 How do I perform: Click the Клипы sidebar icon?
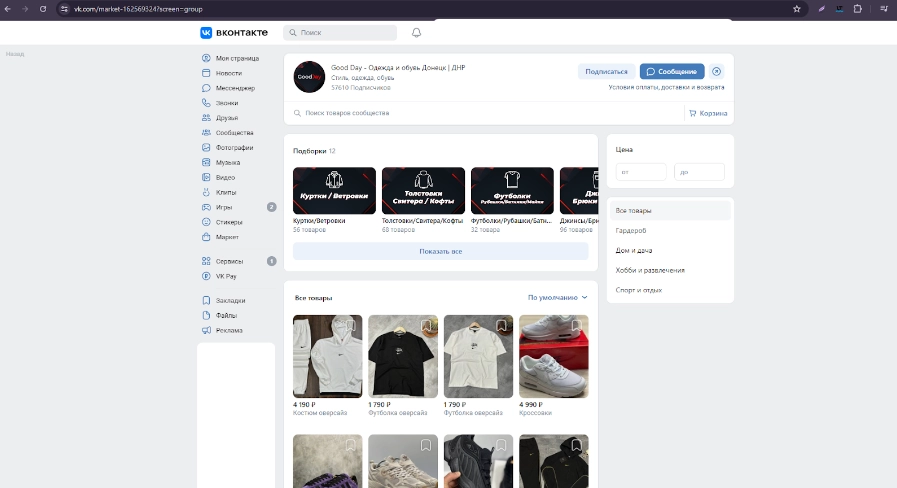tap(206, 192)
